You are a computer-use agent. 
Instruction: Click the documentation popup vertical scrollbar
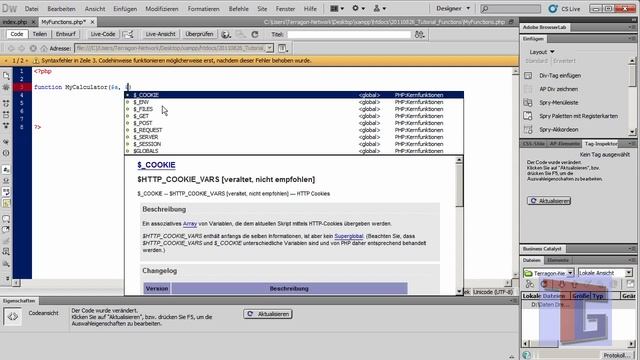click(459, 225)
